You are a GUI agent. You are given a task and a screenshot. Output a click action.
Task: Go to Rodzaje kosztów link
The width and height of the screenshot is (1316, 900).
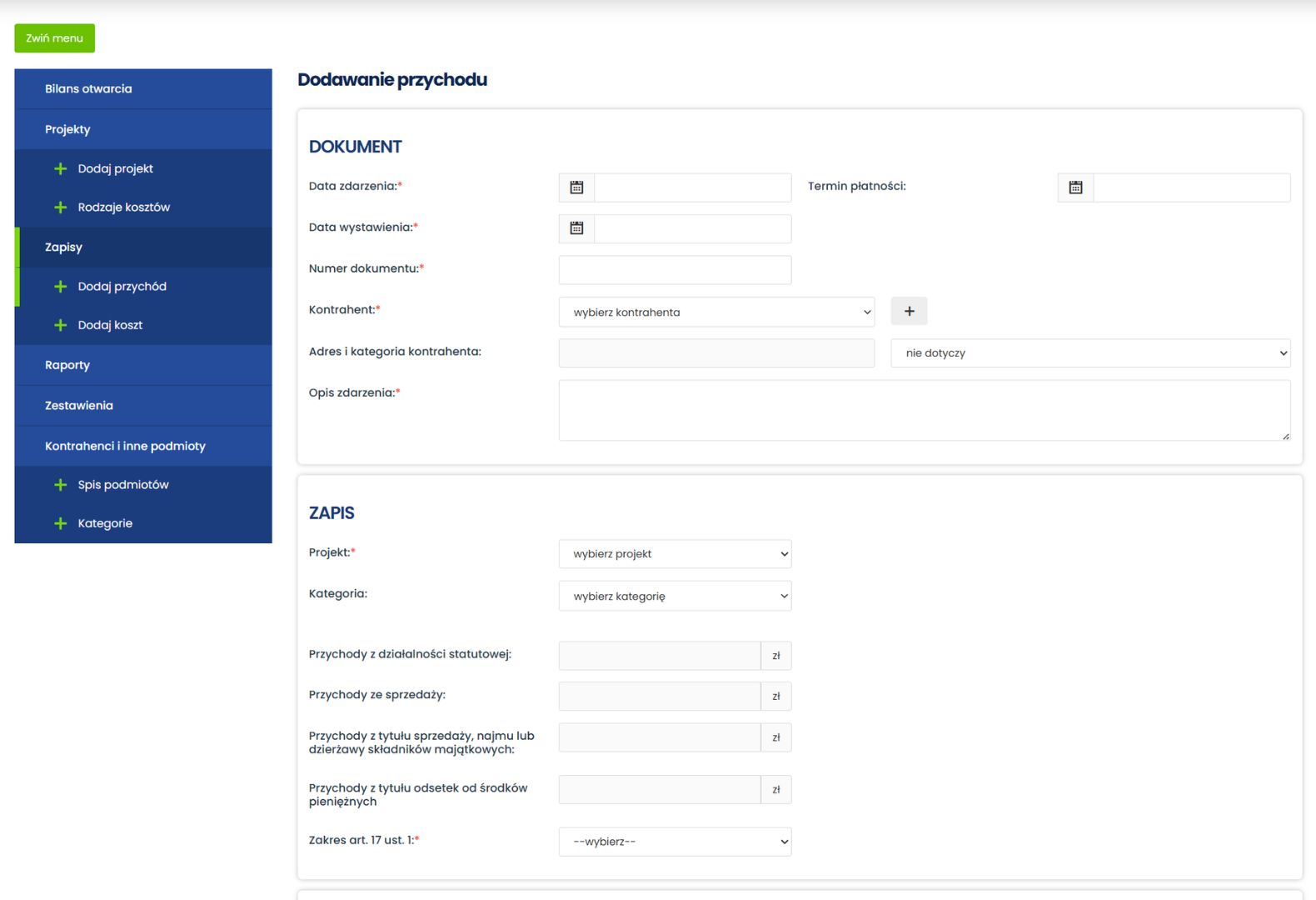[124, 207]
